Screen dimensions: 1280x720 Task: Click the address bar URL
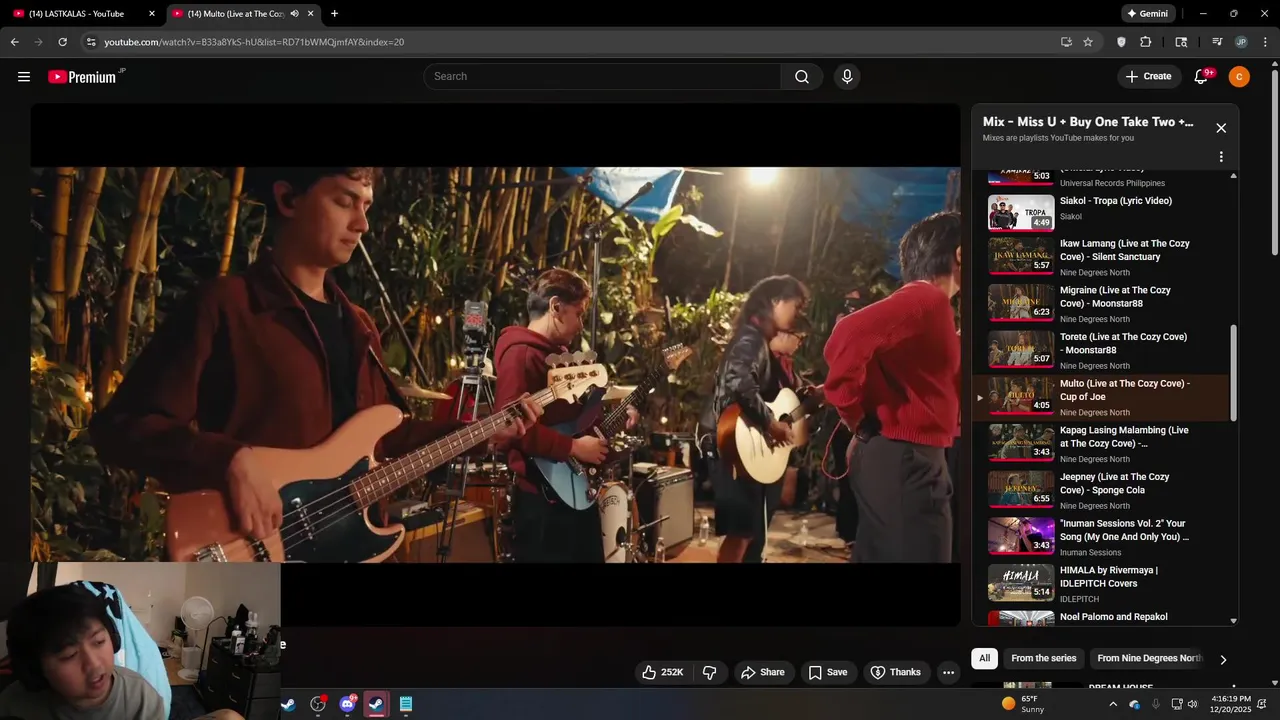tap(254, 42)
